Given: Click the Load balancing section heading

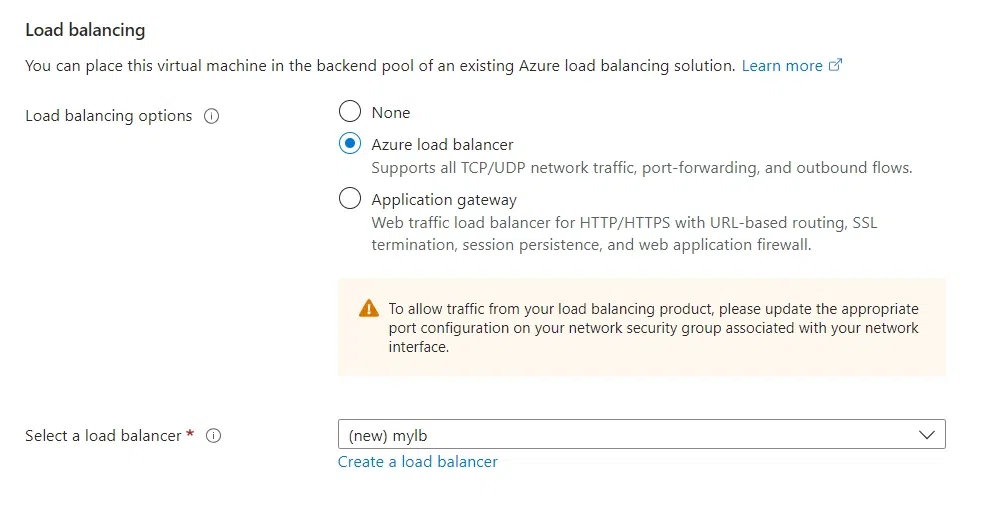Looking at the screenshot, I should click(85, 30).
